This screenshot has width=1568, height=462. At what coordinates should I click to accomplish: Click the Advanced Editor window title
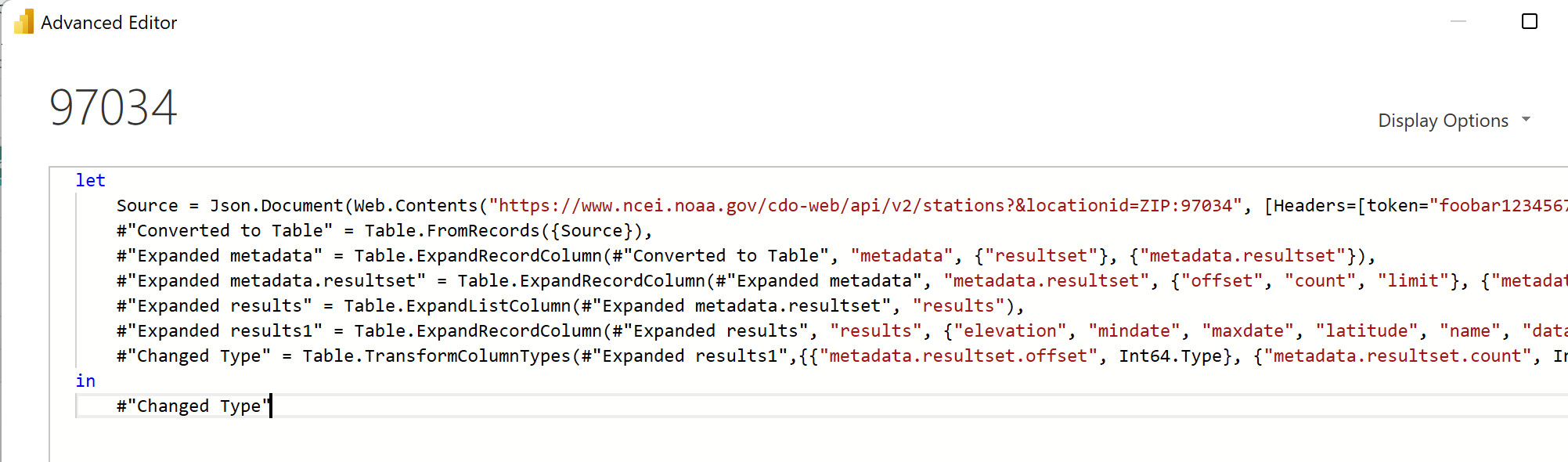click(x=109, y=23)
